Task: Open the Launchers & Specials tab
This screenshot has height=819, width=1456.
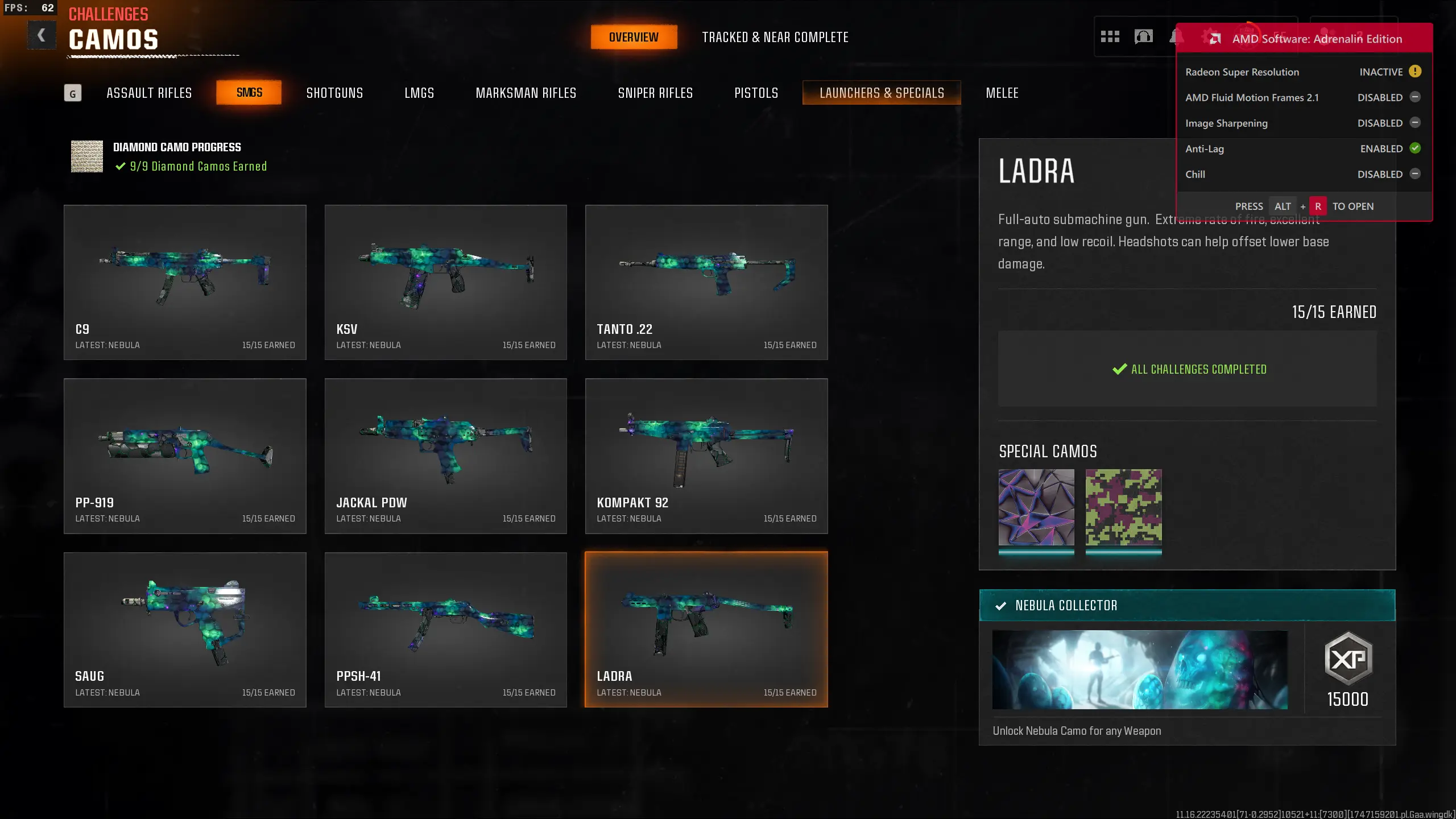Action: (x=882, y=93)
